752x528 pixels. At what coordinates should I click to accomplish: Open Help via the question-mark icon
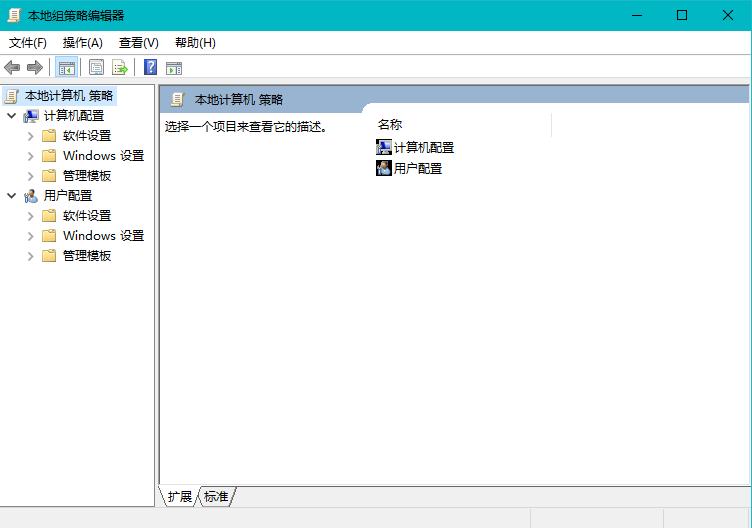click(151, 67)
